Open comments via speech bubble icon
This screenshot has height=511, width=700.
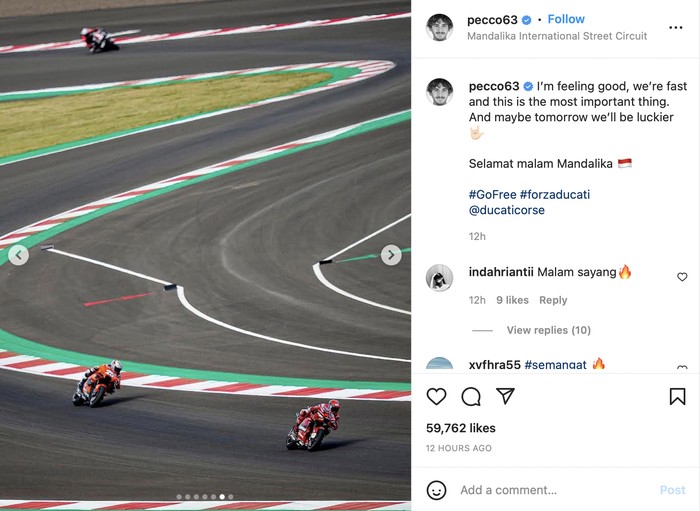[x=471, y=397]
